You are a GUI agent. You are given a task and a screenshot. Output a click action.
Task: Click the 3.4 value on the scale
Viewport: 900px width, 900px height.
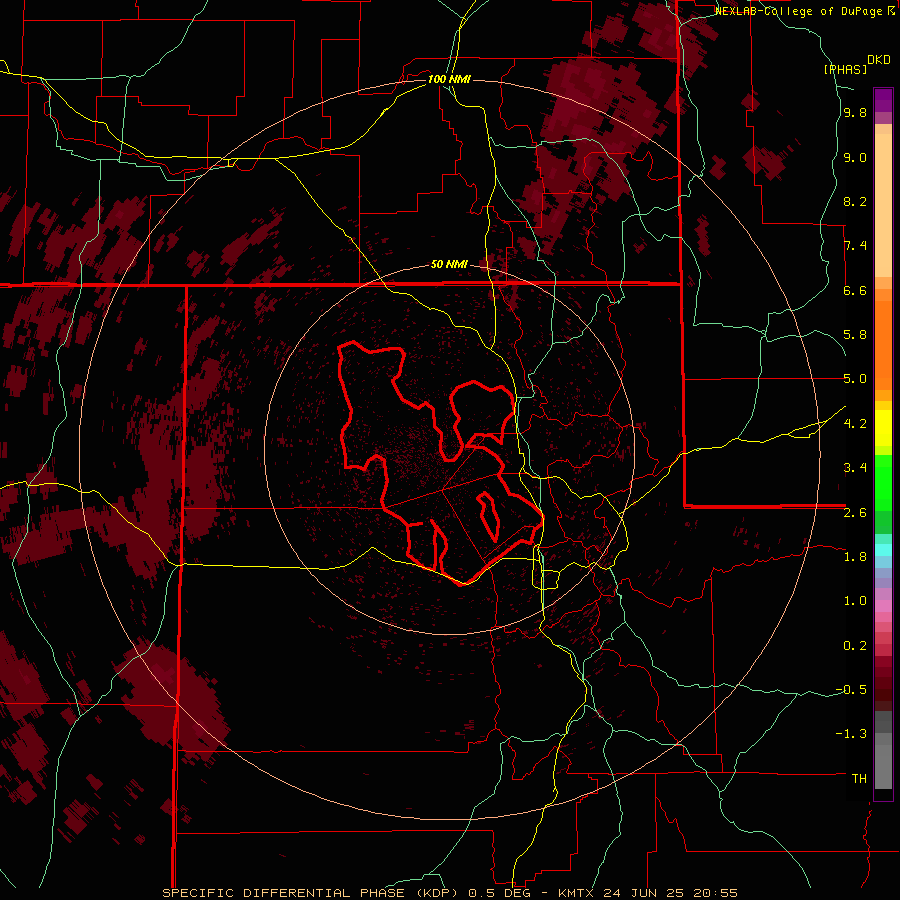click(x=855, y=468)
